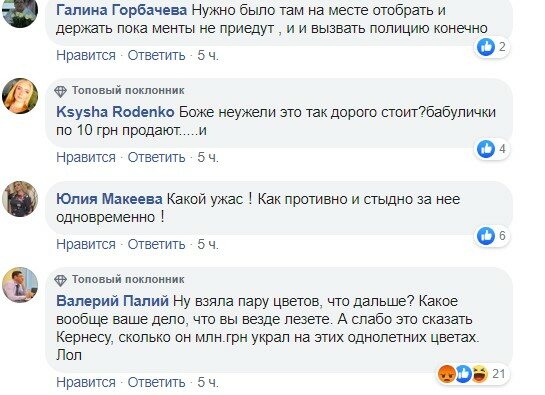Click Нравится under Ksysha Rodenko's comment
This screenshot has height=395, width=545.
tap(86, 158)
